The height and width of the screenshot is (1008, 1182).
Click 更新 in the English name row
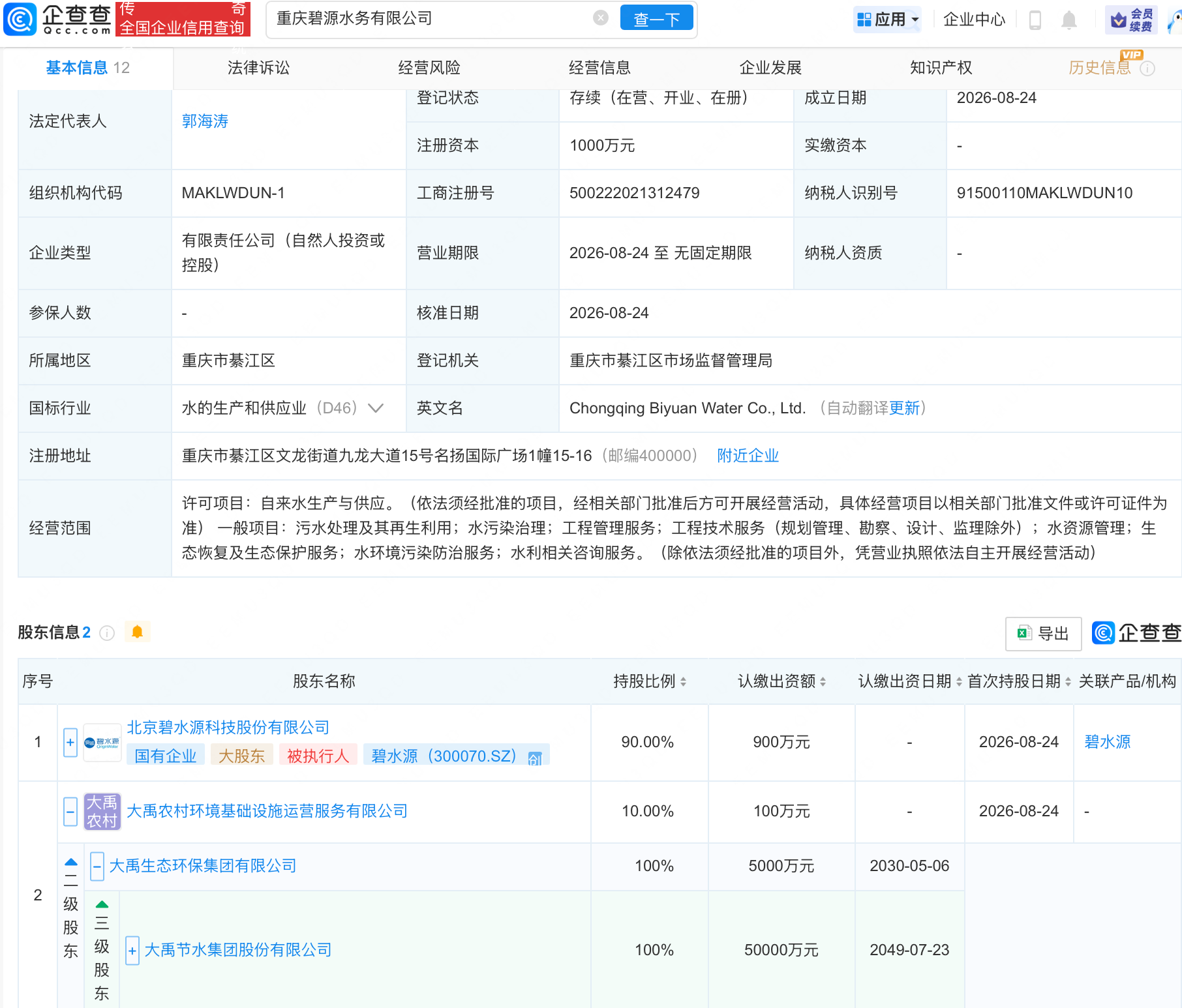coord(904,408)
